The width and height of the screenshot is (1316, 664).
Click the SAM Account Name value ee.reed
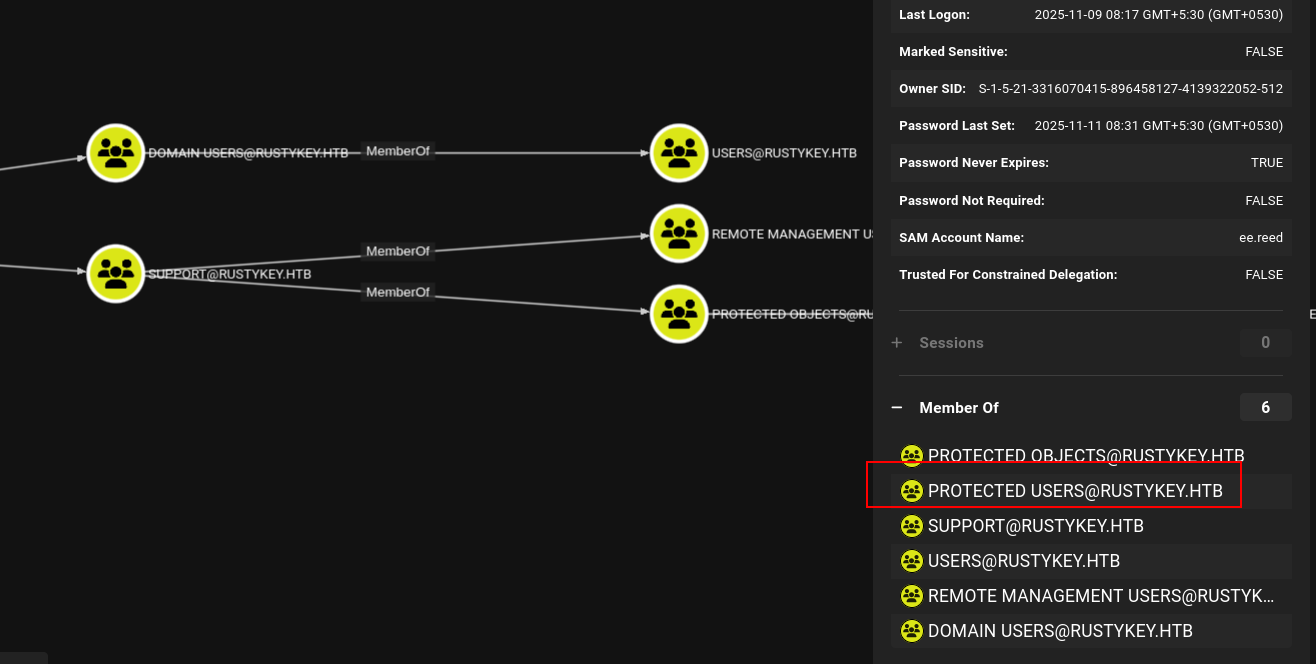[x=1260, y=238]
